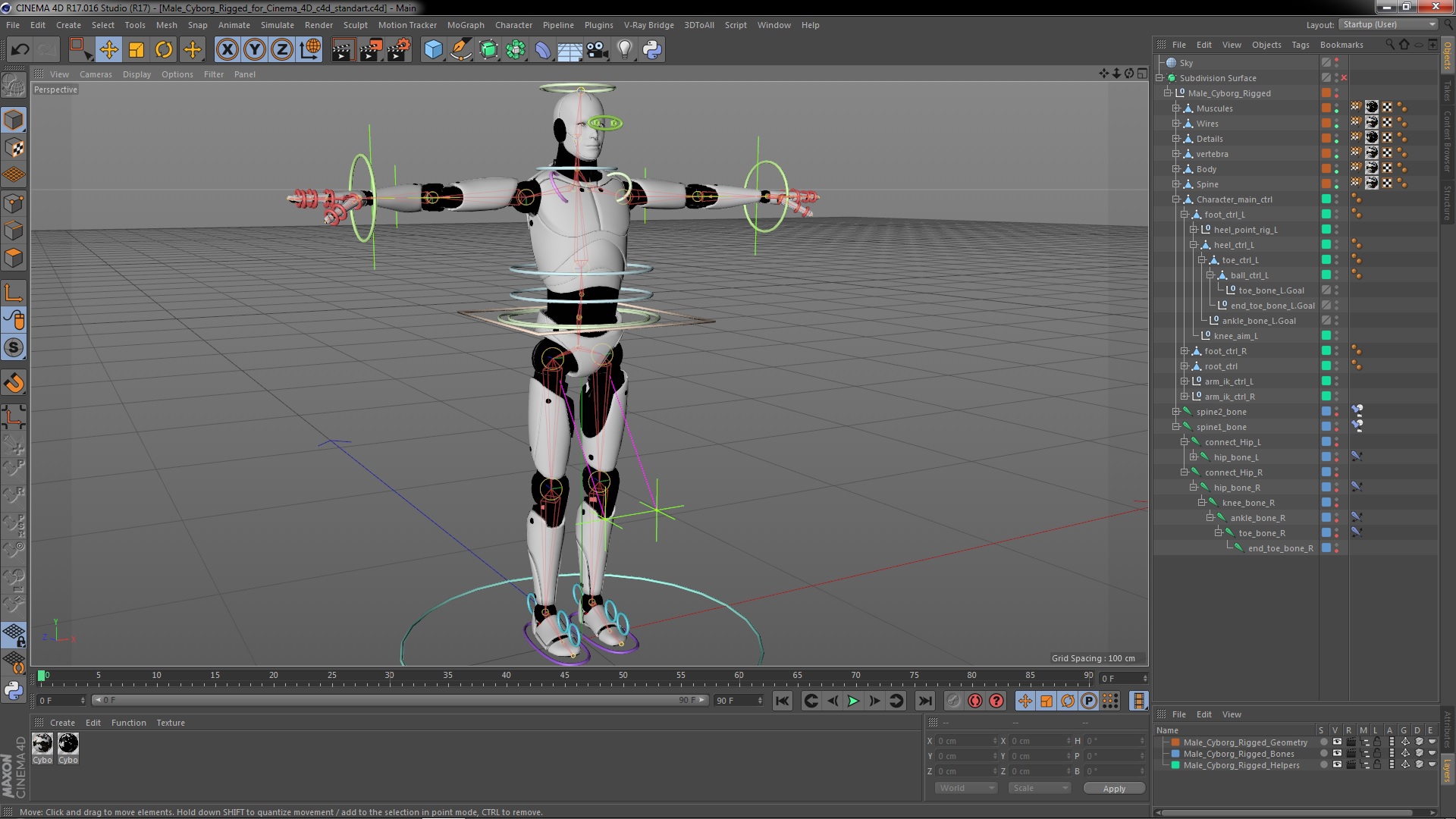The image size is (1456, 819).
Task: Add a light bulb object
Action: click(625, 50)
